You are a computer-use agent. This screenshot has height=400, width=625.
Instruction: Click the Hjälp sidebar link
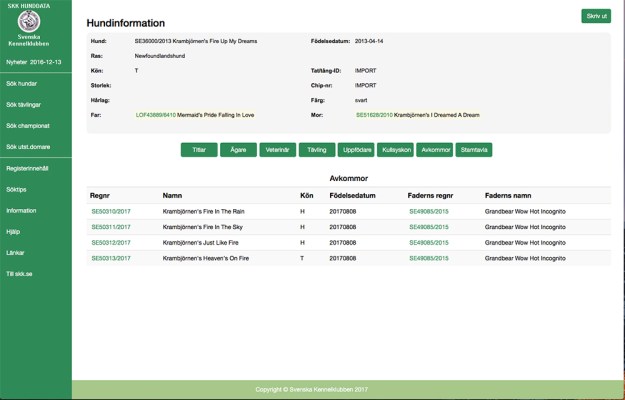pyautogui.click(x=13, y=231)
